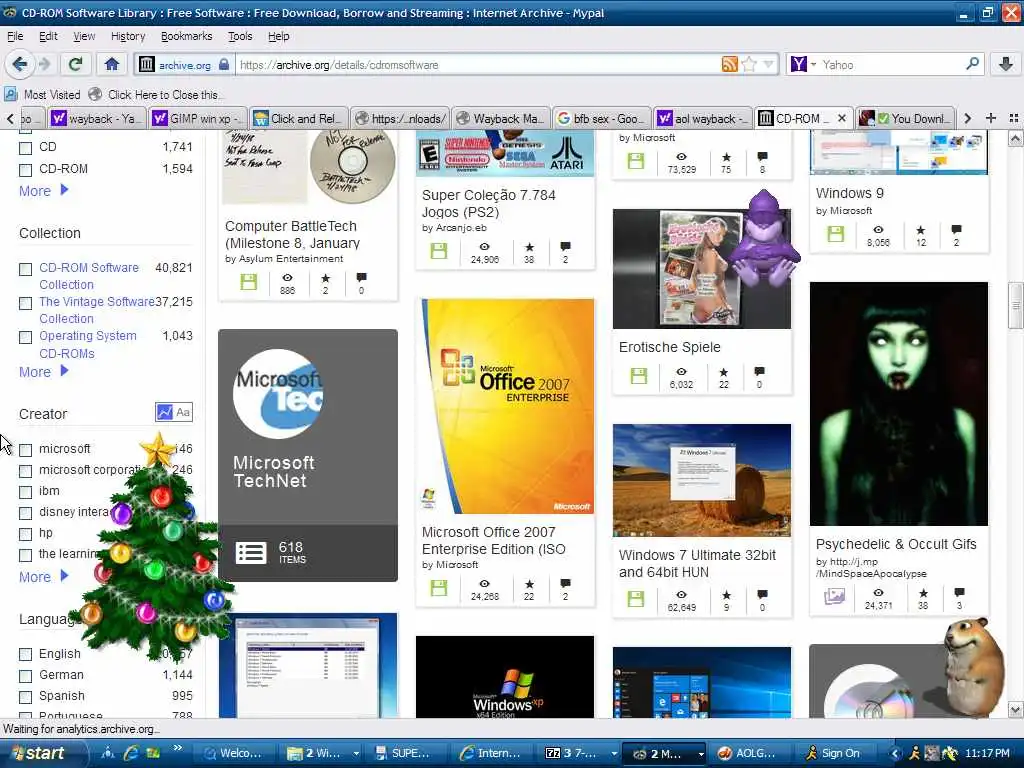The image size is (1024, 768).
Task: Show all tabs grid icon
Action: pos(1014,118)
